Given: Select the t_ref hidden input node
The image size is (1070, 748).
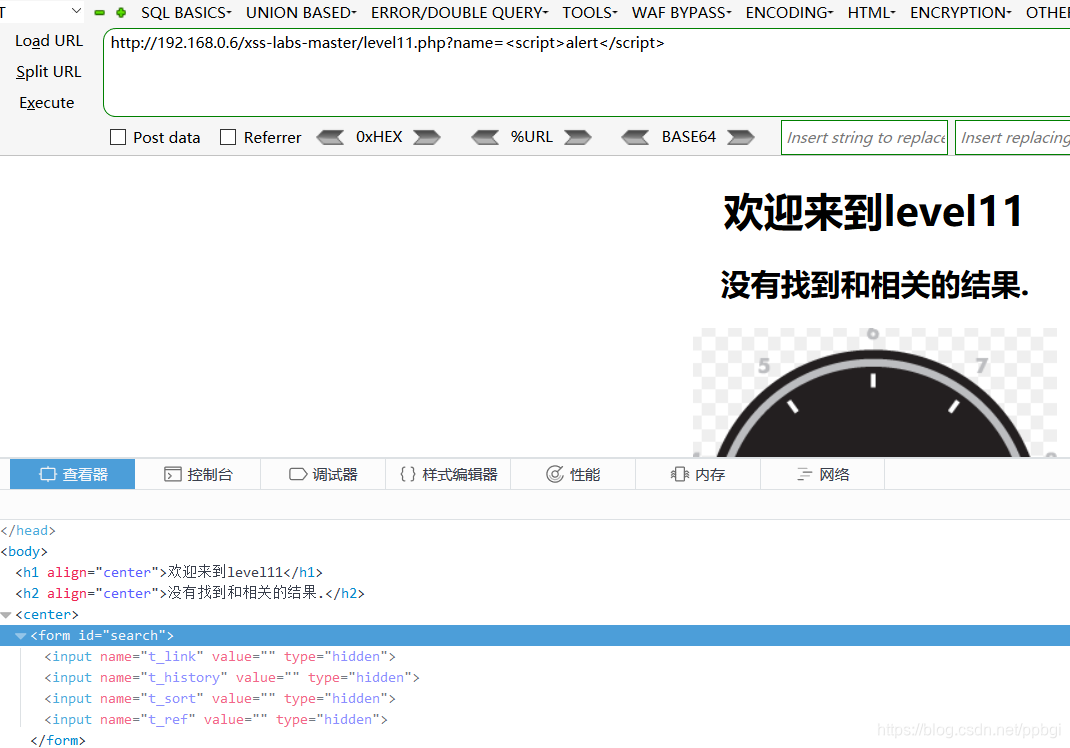Looking at the screenshot, I should tap(216, 719).
